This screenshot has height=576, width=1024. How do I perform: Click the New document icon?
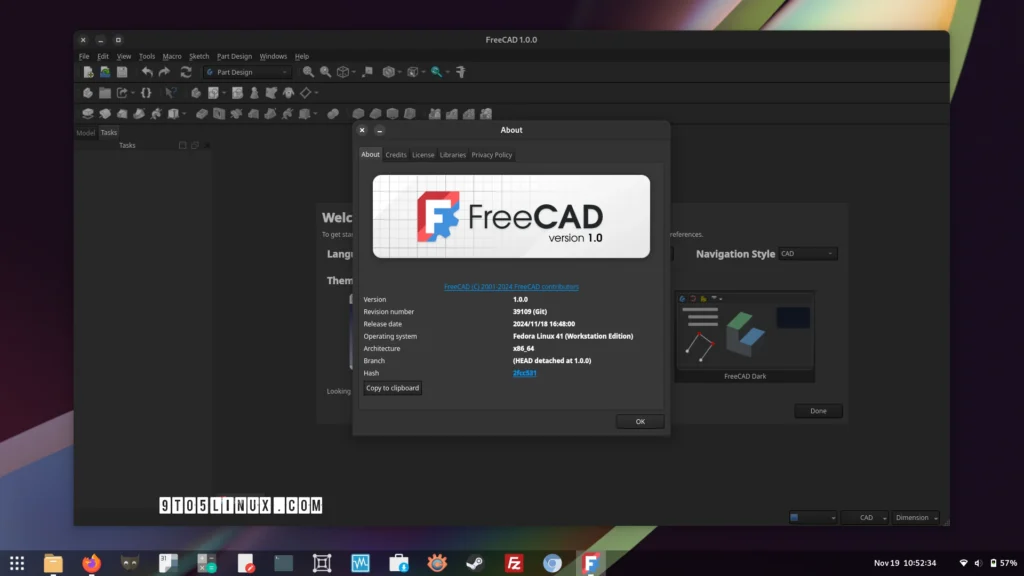88,72
